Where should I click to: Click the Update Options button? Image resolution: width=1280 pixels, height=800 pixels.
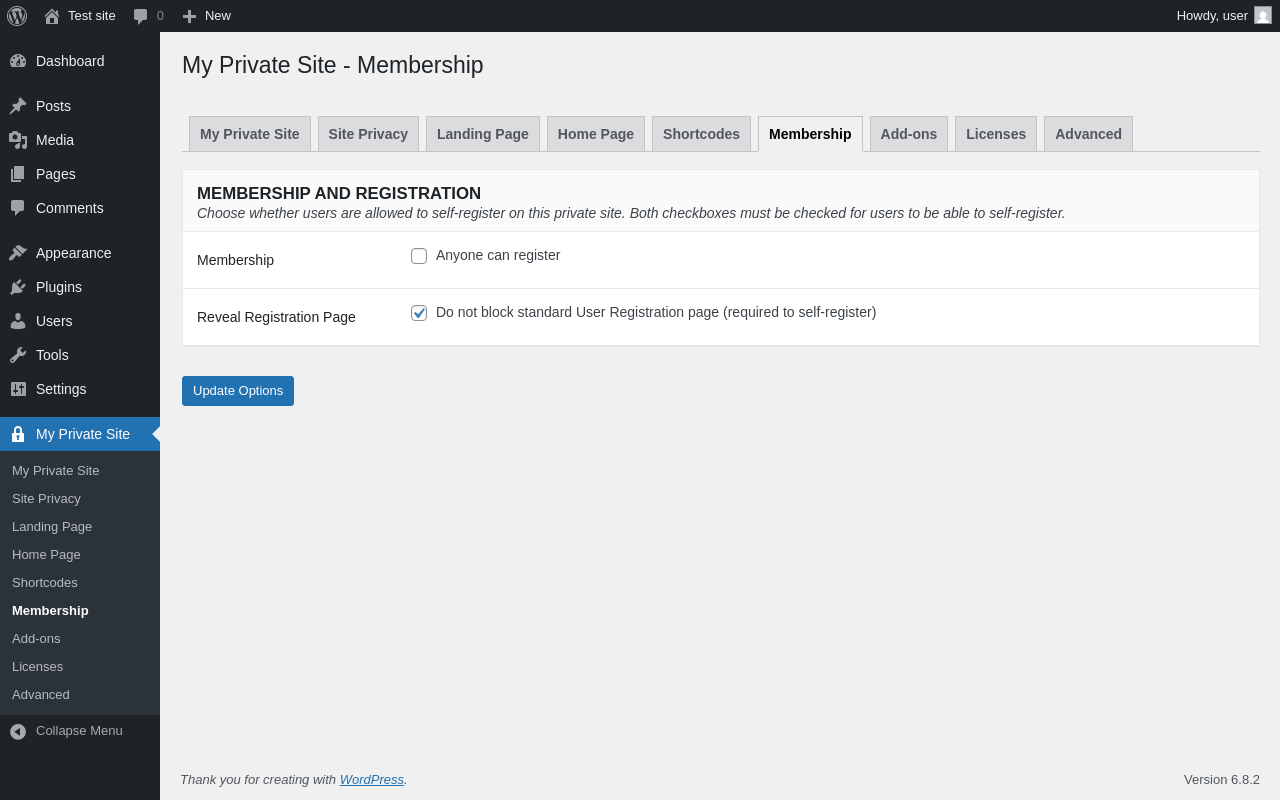238,391
